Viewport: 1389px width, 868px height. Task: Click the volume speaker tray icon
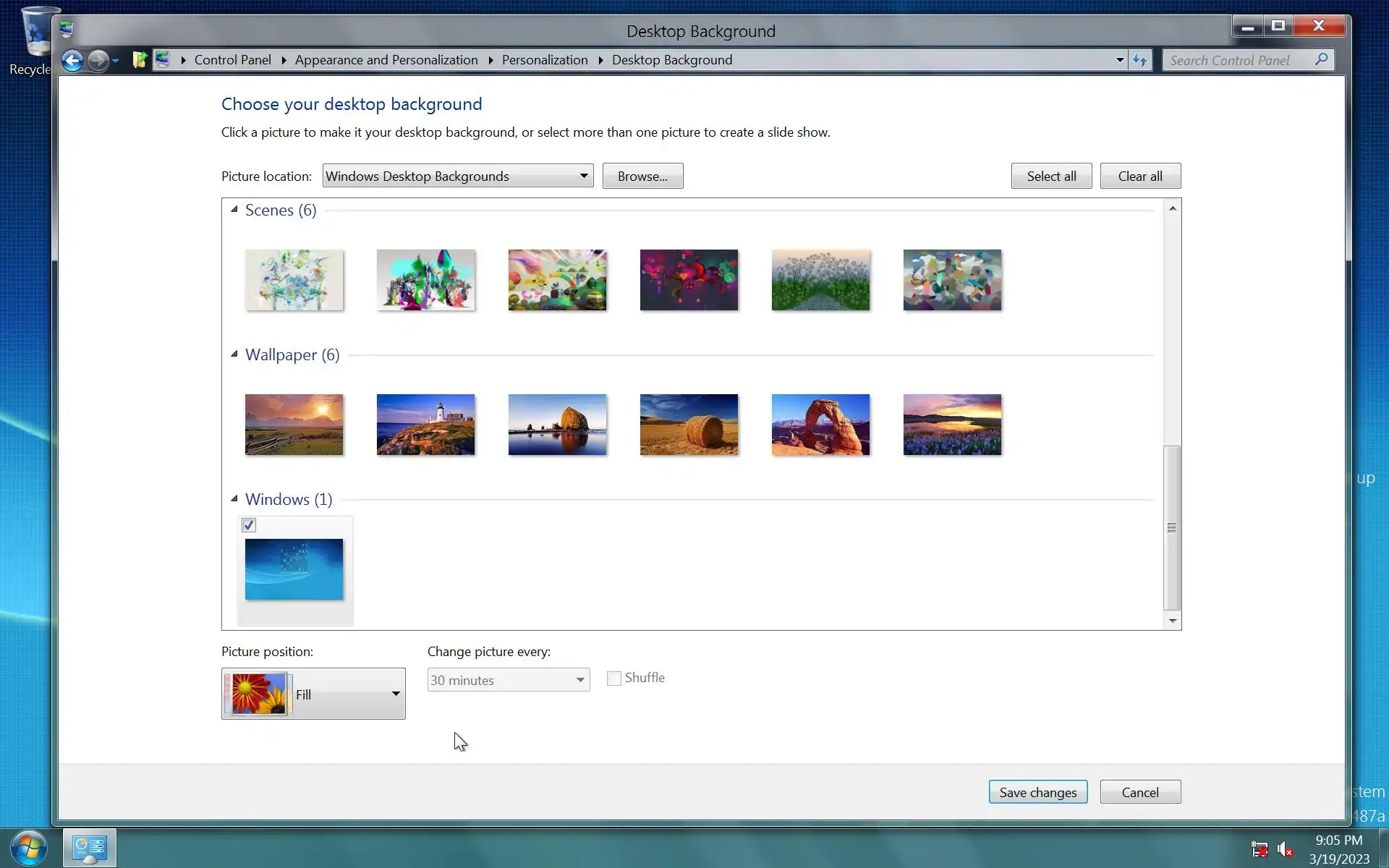pyautogui.click(x=1284, y=848)
